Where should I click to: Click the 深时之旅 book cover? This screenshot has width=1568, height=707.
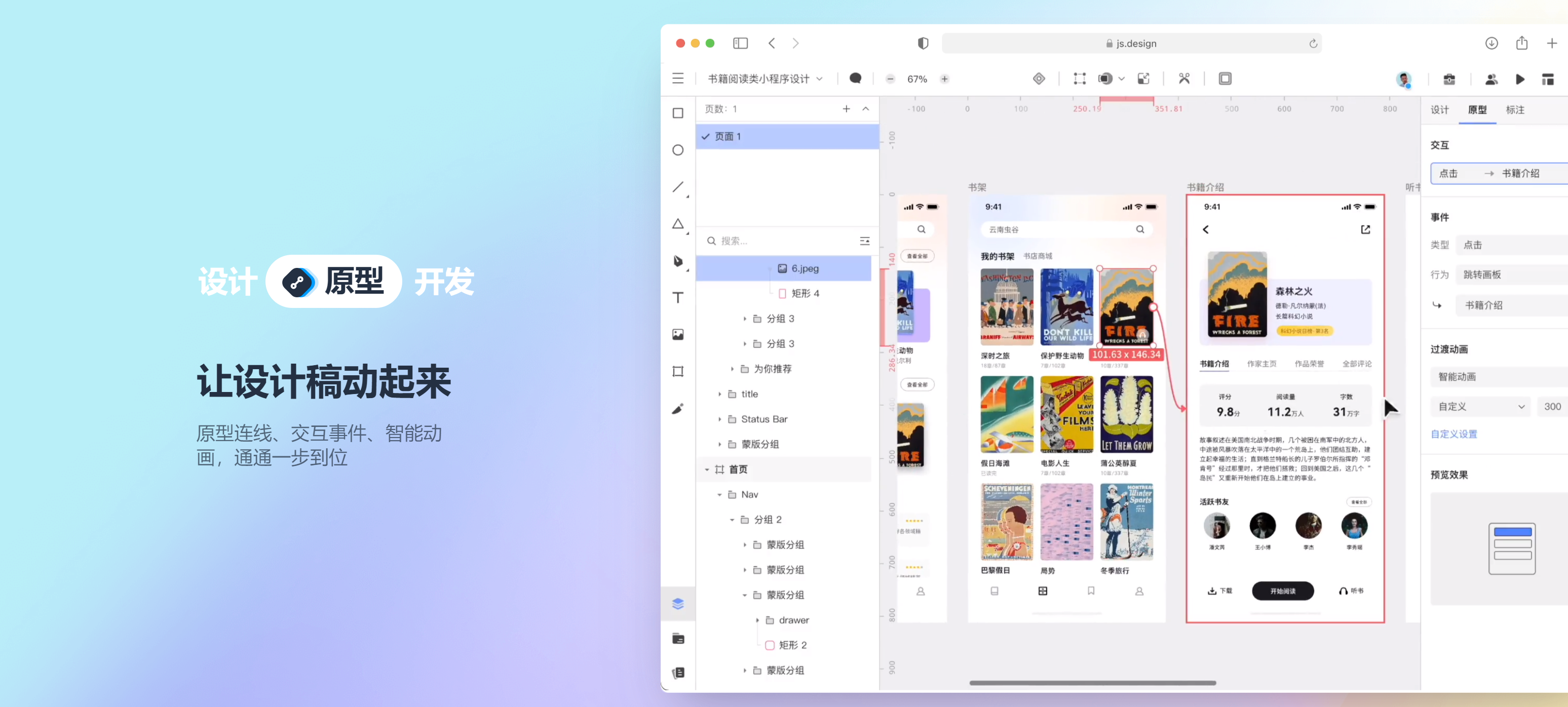click(1006, 307)
